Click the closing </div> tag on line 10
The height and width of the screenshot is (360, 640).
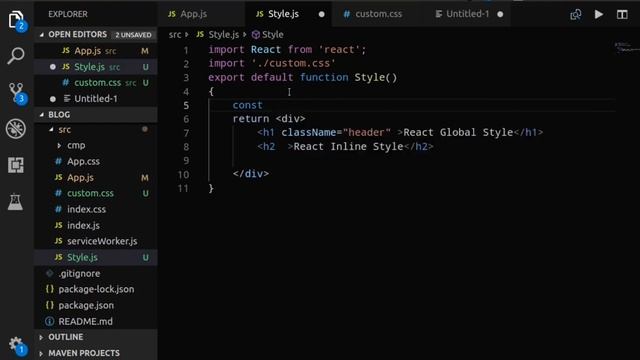click(251, 173)
